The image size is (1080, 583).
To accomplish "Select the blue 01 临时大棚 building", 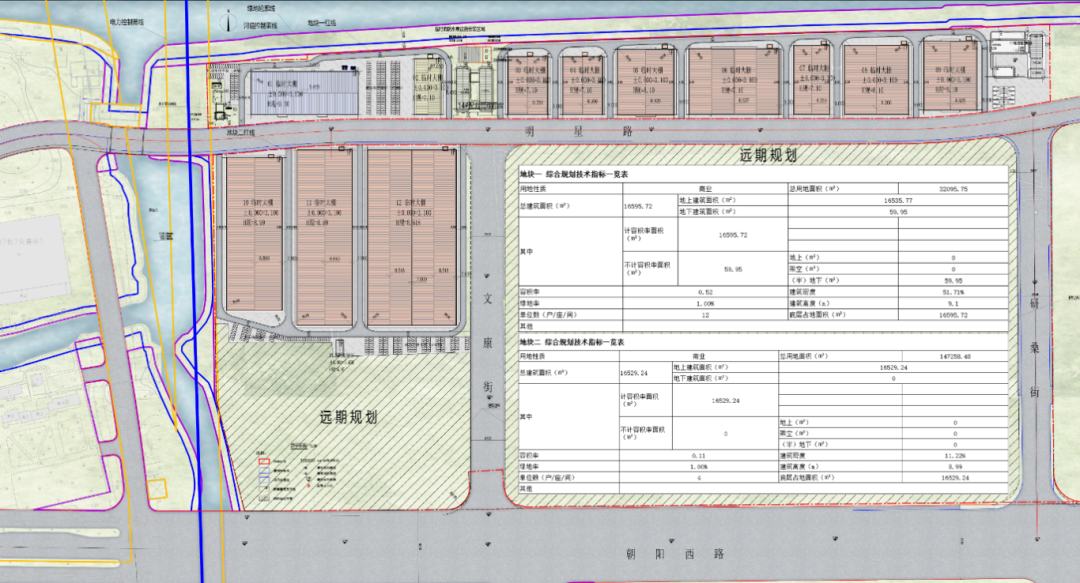I will 304,92.
